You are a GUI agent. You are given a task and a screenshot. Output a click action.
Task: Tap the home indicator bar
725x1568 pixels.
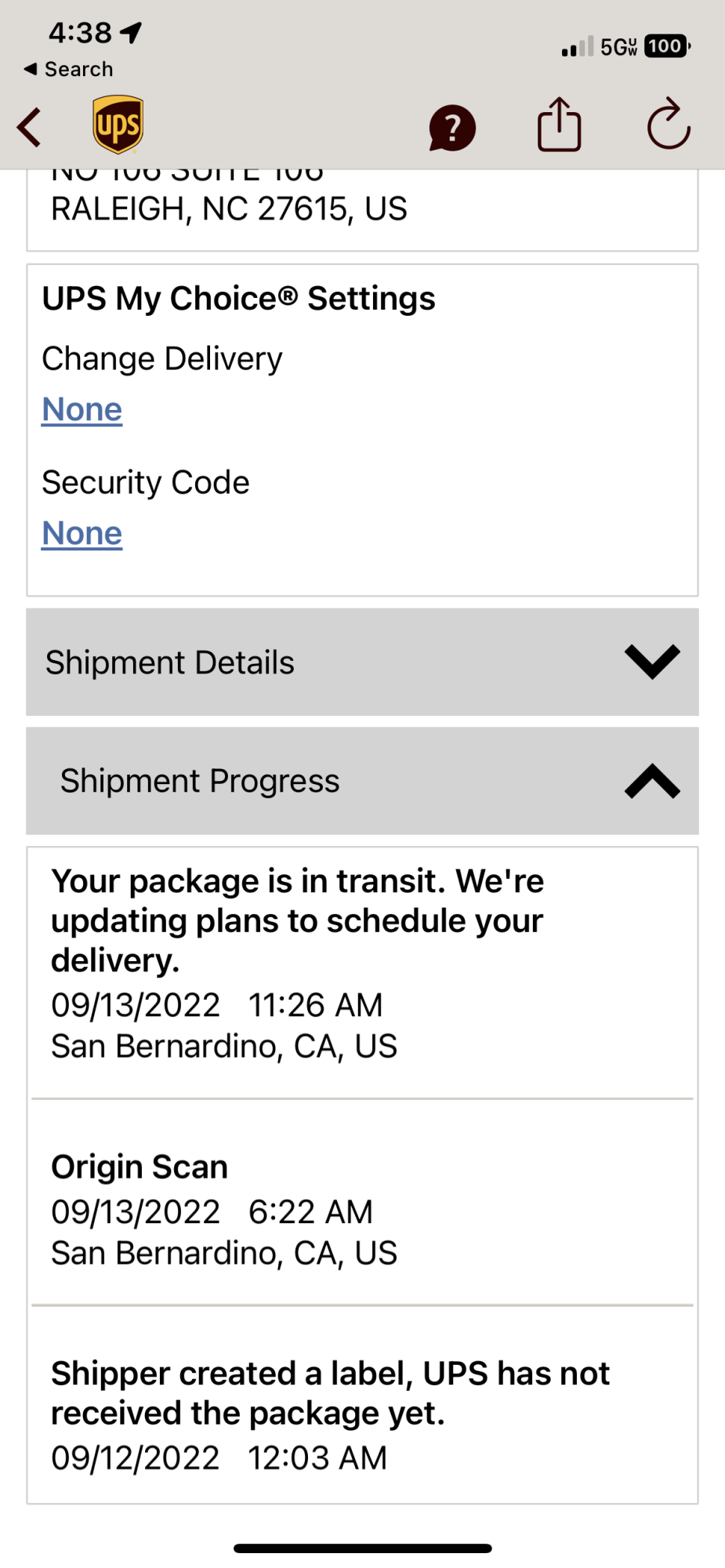pyautogui.click(x=362, y=1548)
